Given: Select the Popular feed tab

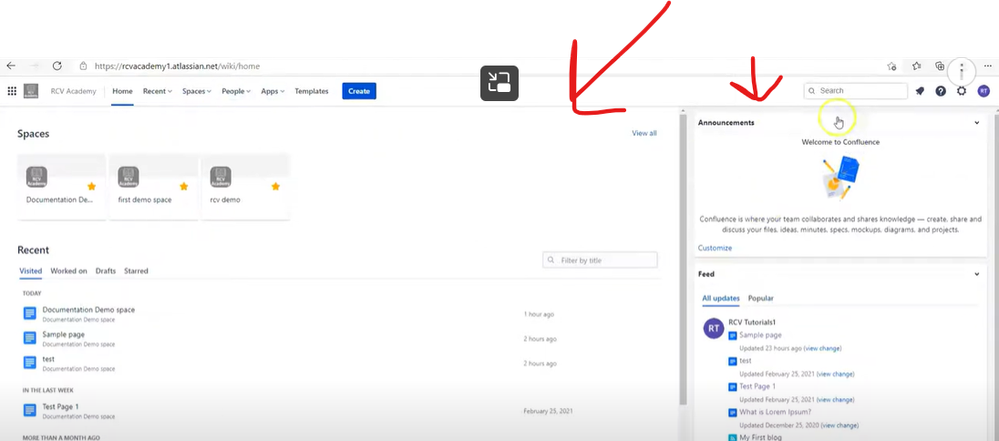Looking at the screenshot, I should click(761, 298).
